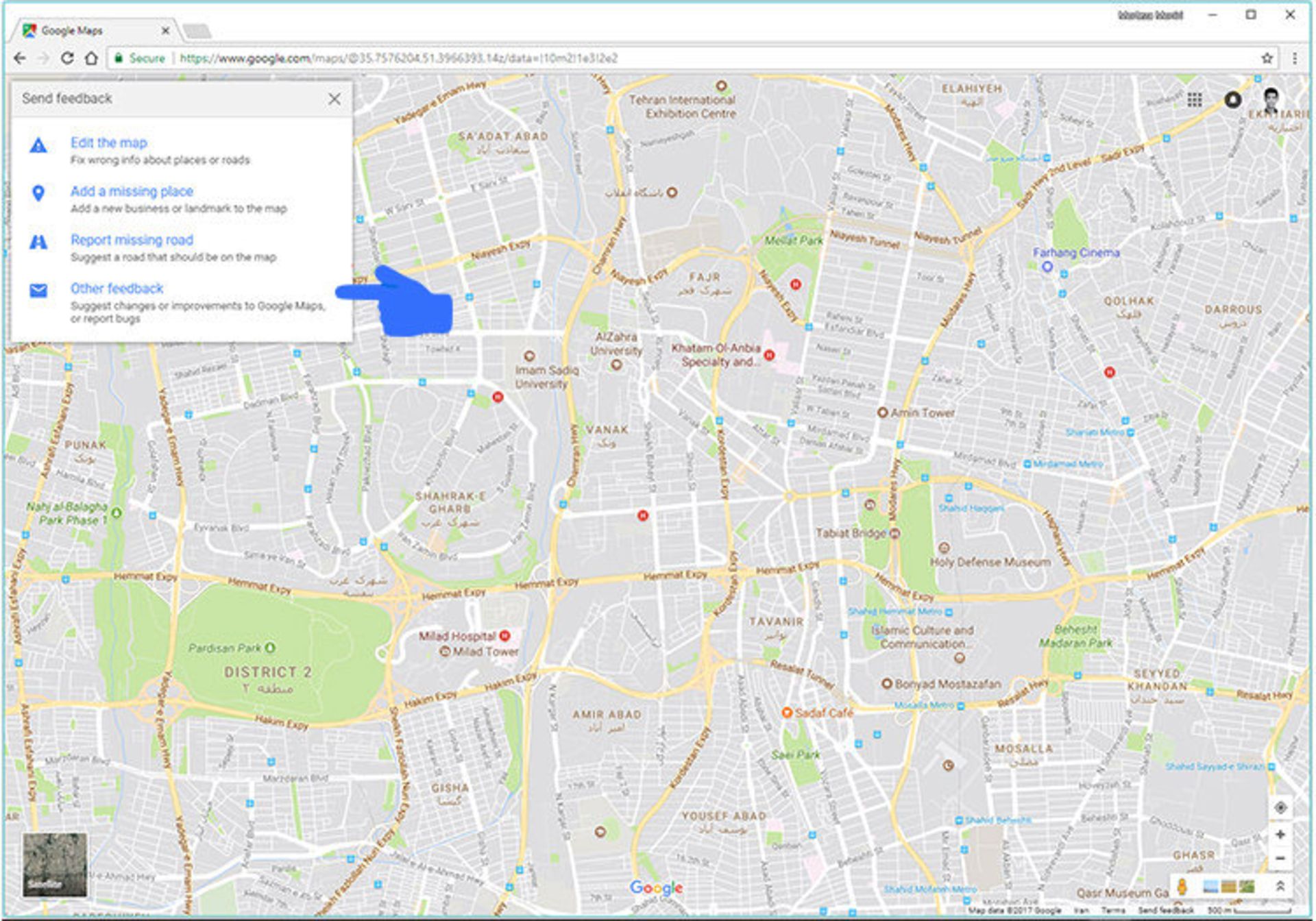1316x921 pixels.
Task: Click AlZahra University marker
Action: [616, 365]
